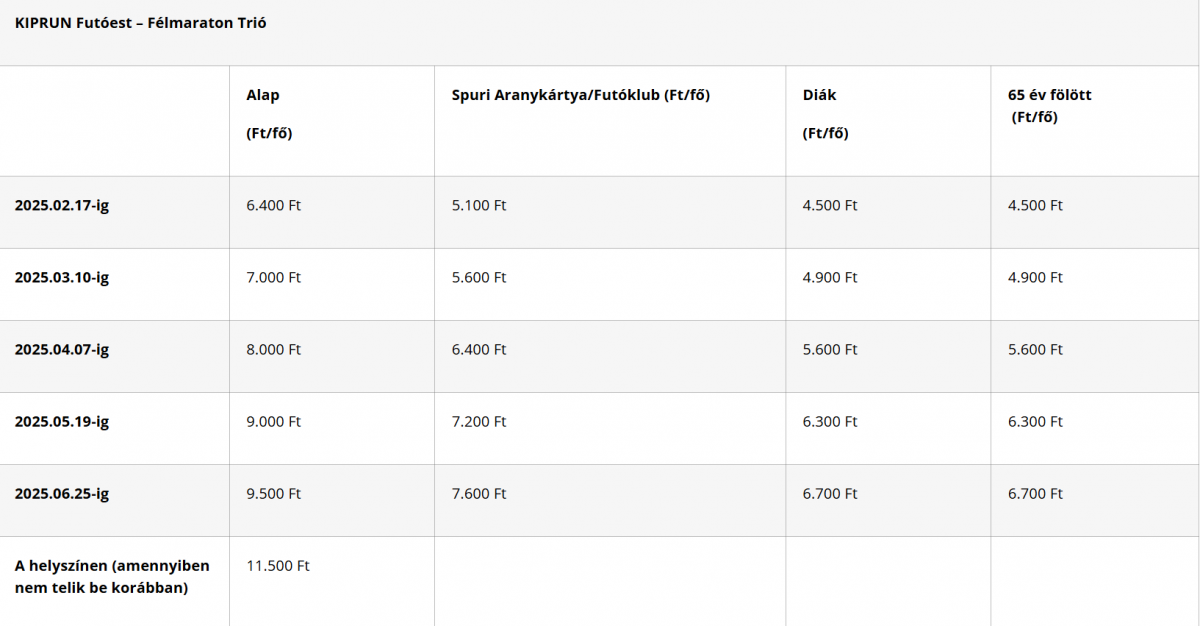Select the Alap (Ft/fő) column header
The image size is (1200, 626).
269,114
